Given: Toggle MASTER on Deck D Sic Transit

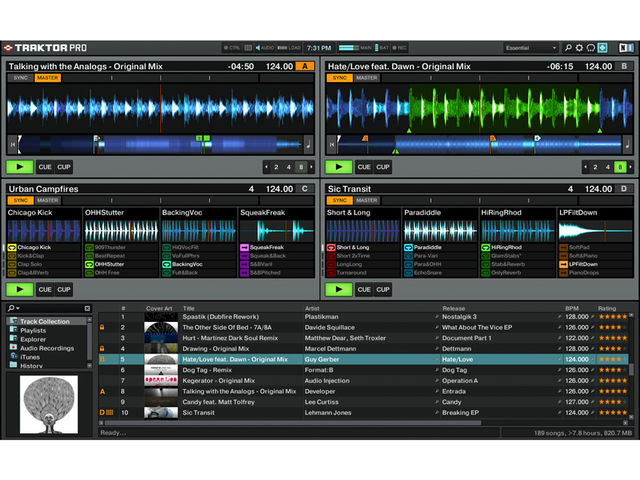Looking at the screenshot, I should pos(367,200).
